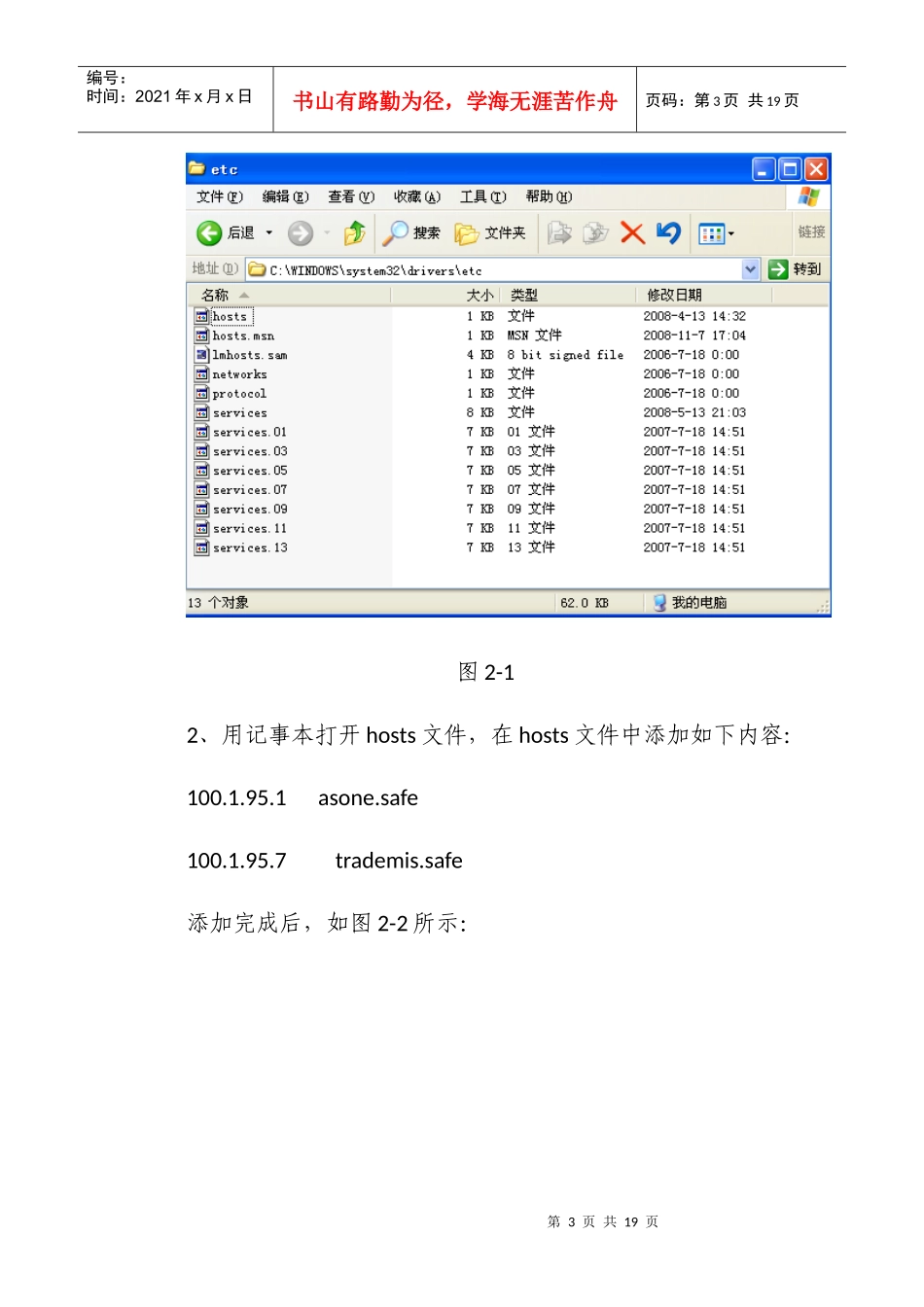Click the 我的电脑 status bar icon
The image size is (924, 1307).
pyautogui.click(x=659, y=603)
